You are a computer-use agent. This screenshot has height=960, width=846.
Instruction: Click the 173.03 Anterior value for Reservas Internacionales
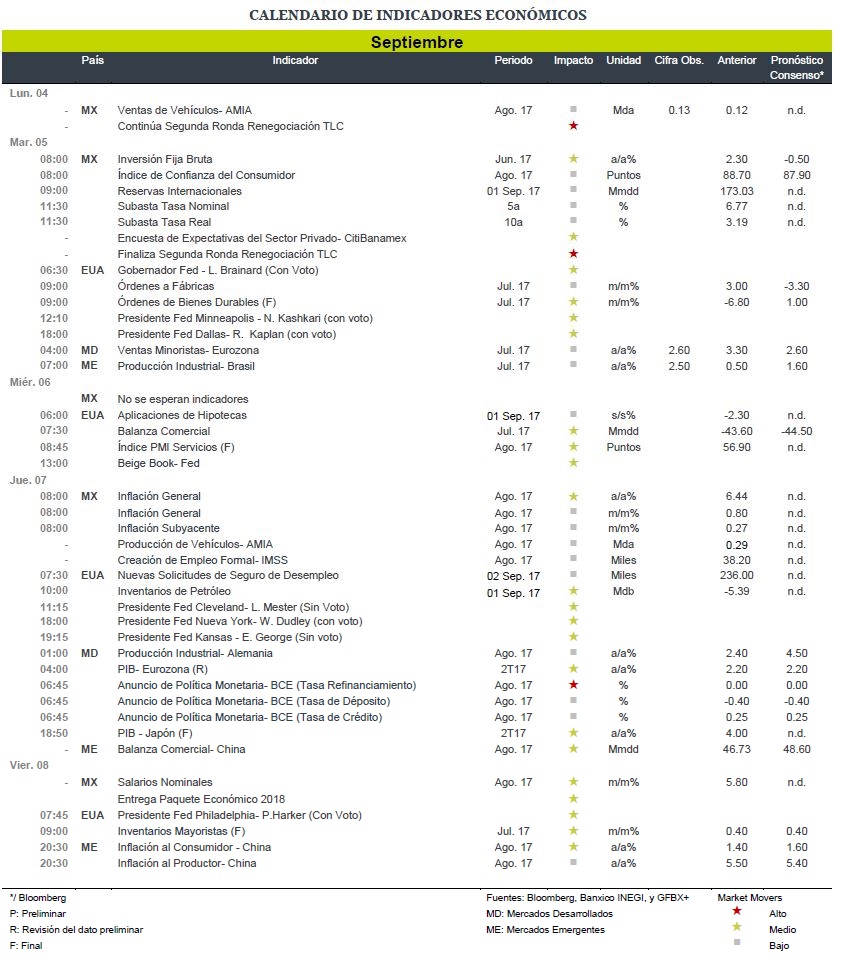click(x=736, y=191)
